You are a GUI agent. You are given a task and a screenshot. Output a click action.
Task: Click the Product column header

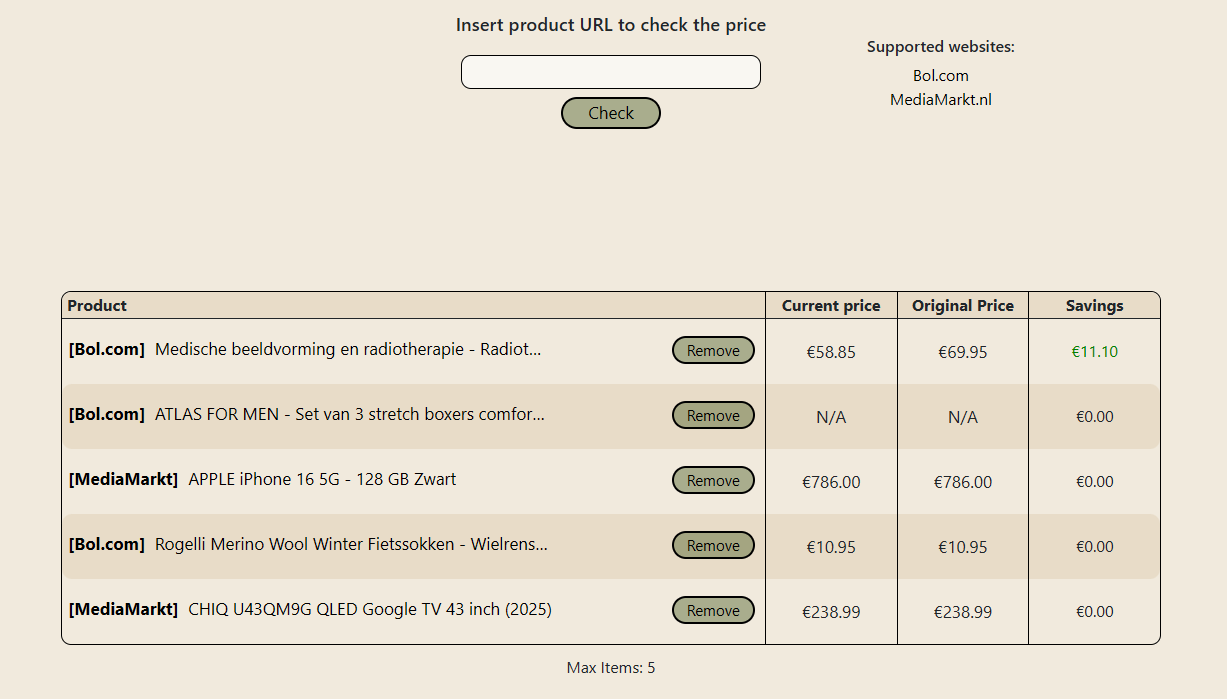(x=97, y=306)
